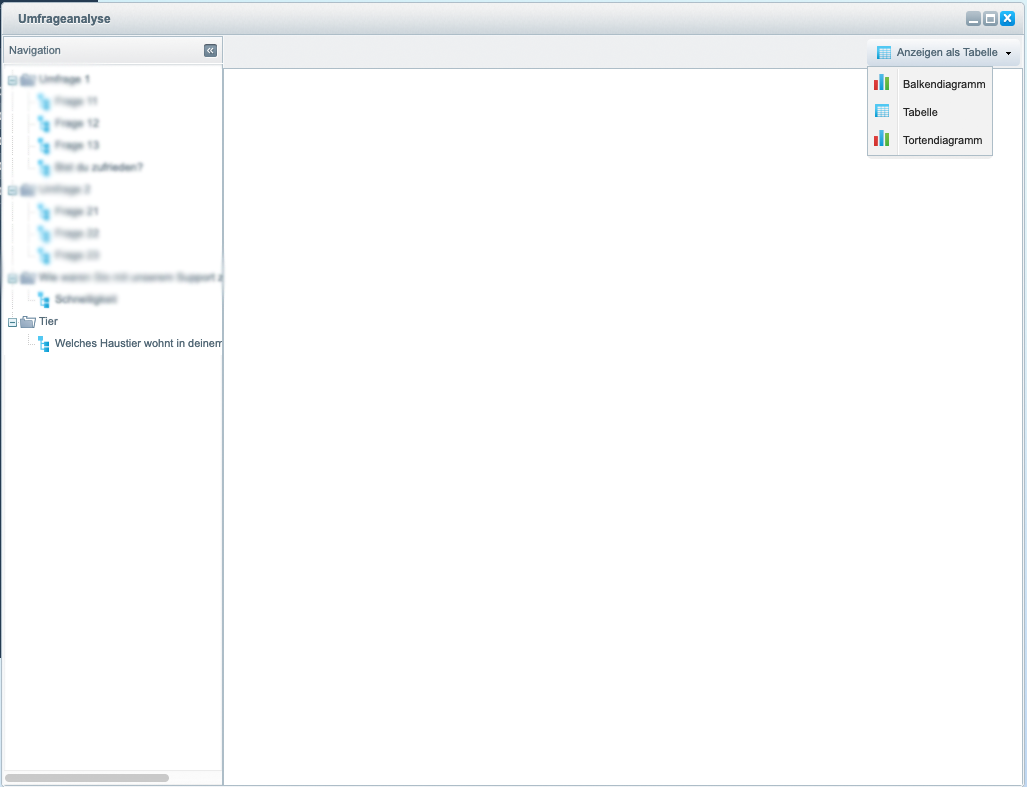Click the question icon for 'Welches Haustier'
1027x787 pixels.
(x=43, y=344)
